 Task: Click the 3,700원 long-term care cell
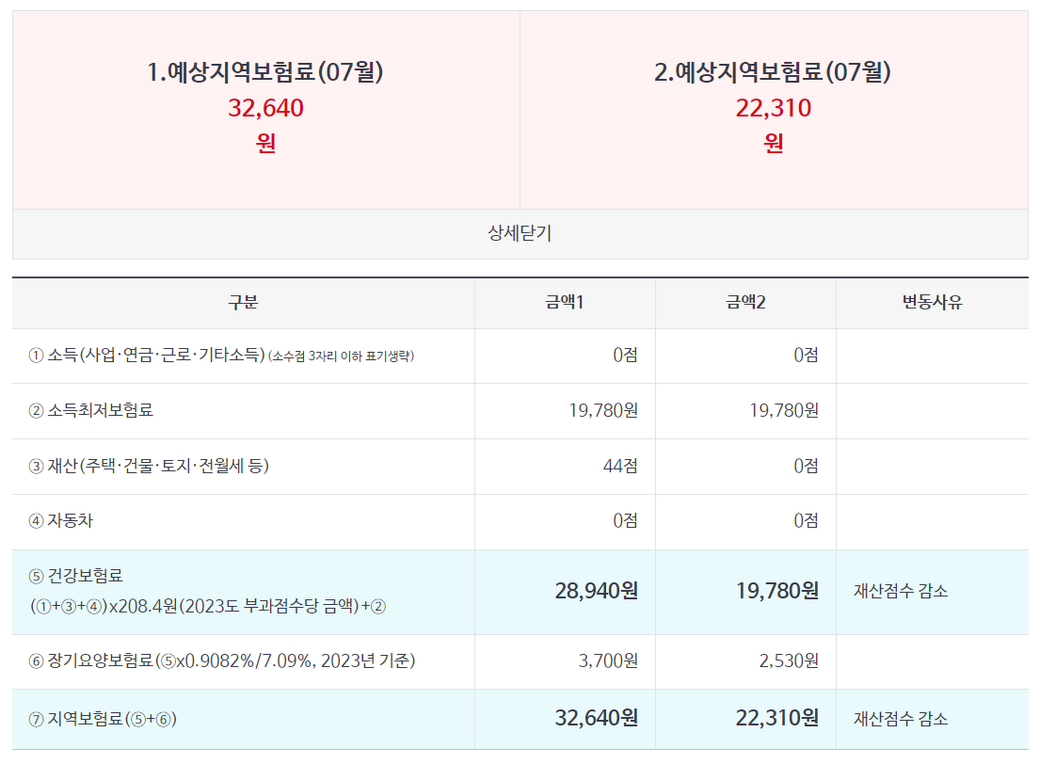pos(607,661)
